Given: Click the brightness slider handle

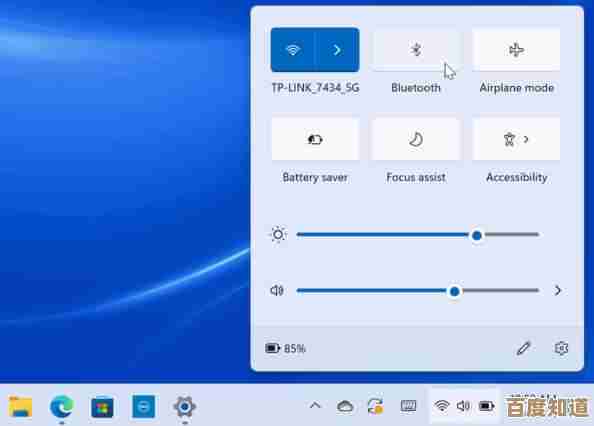Looking at the screenshot, I should tap(477, 235).
